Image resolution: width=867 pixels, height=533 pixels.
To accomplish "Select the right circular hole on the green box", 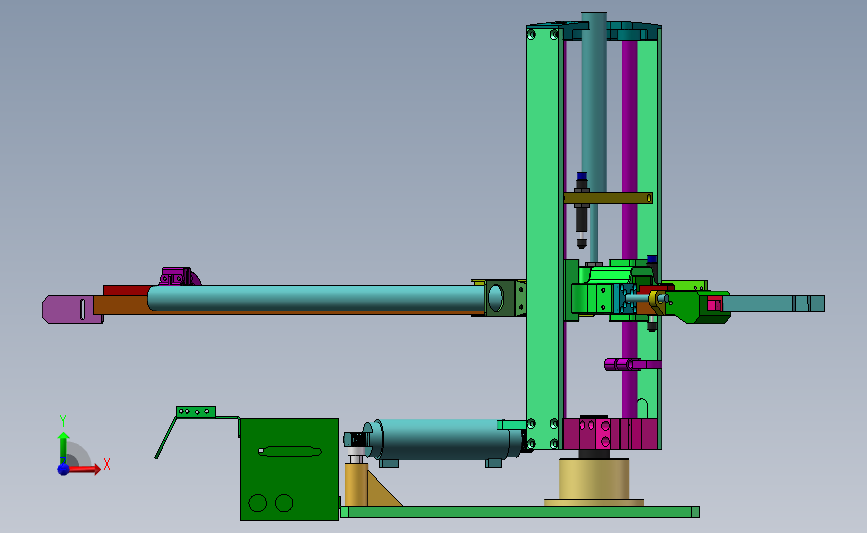I will [284, 503].
